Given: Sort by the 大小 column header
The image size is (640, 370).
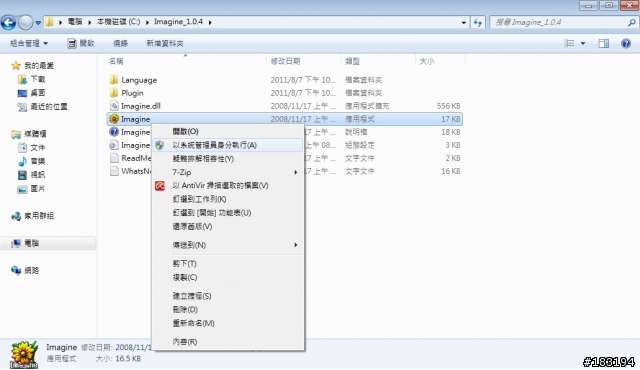Looking at the screenshot, I should pos(427,61).
